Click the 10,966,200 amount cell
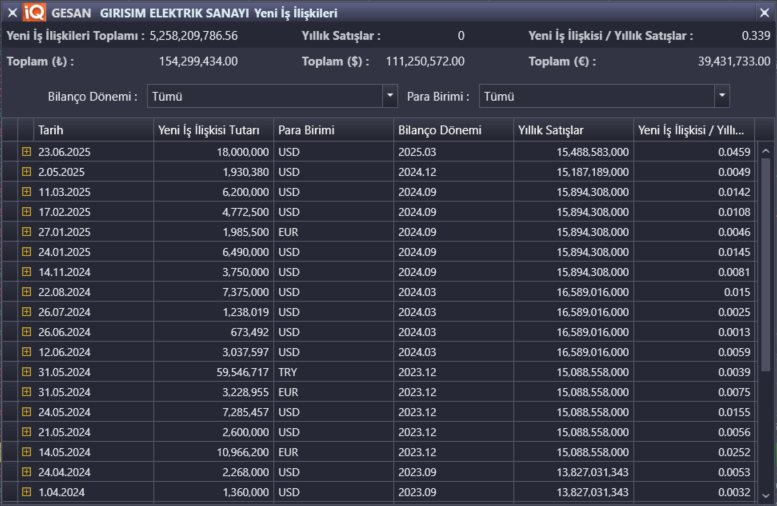The width and height of the screenshot is (777, 506). coord(213,452)
